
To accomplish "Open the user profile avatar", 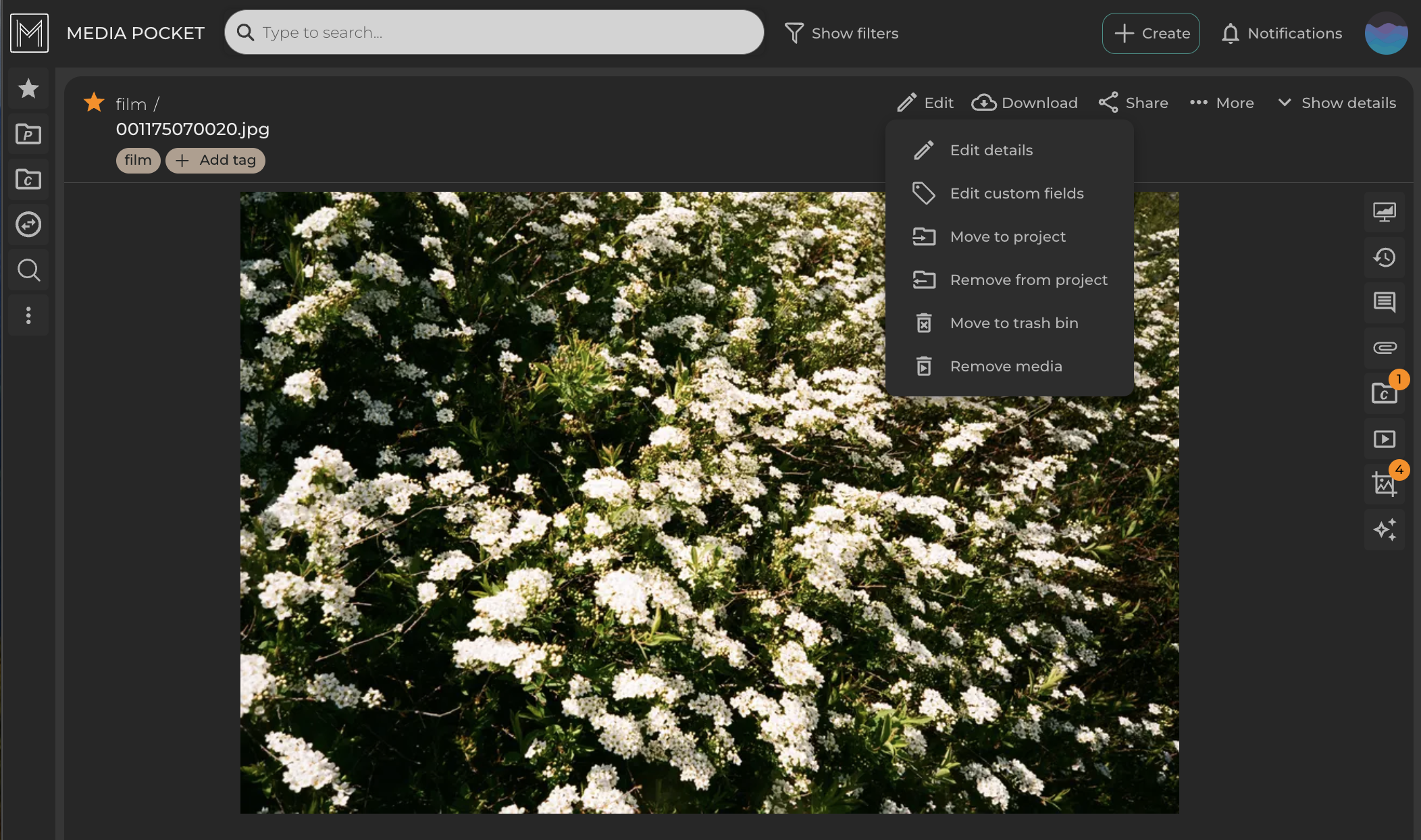I will coord(1385,33).
